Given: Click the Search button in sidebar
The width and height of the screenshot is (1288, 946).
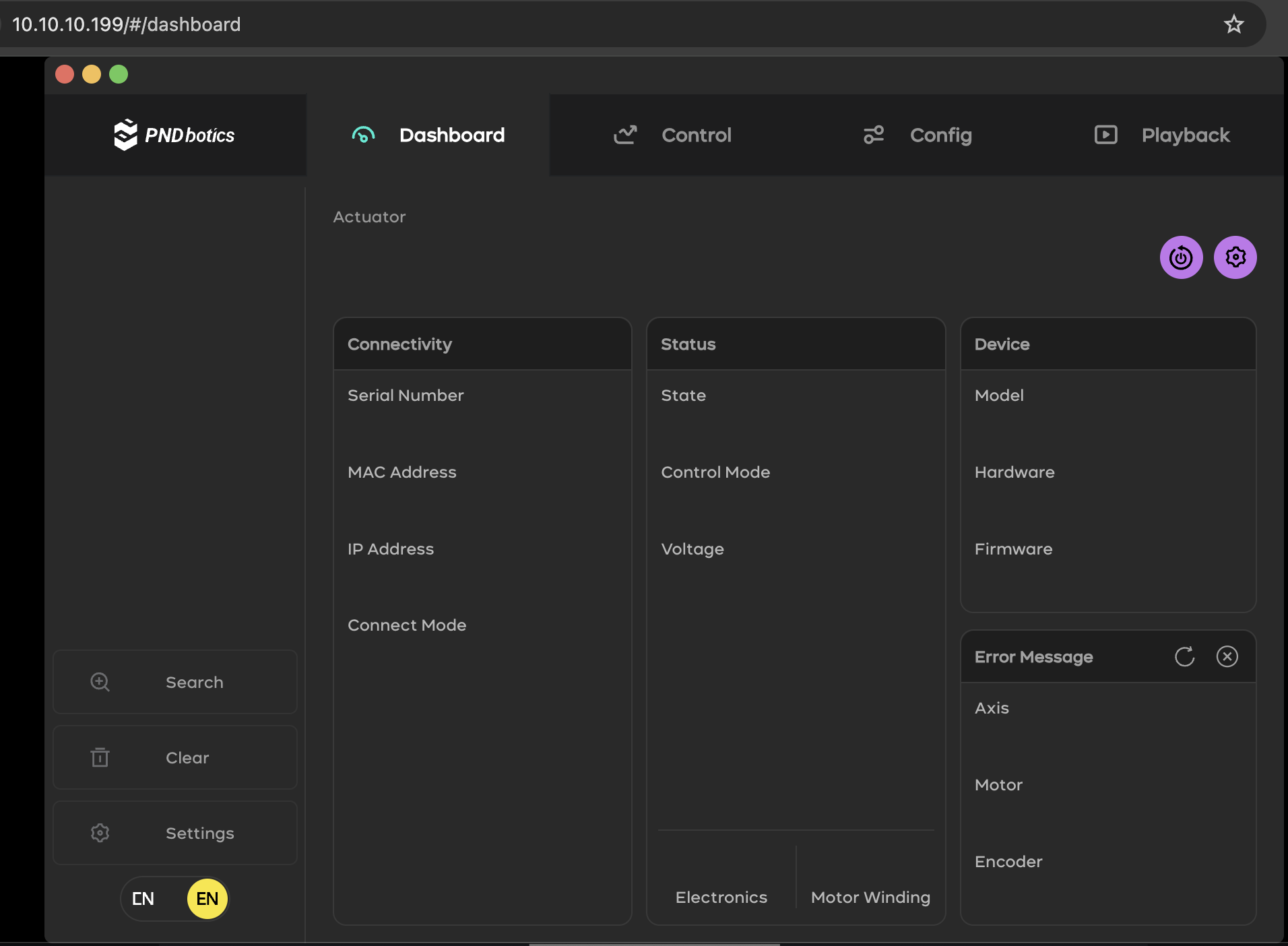Looking at the screenshot, I should pyautogui.click(x=175, y=682).
